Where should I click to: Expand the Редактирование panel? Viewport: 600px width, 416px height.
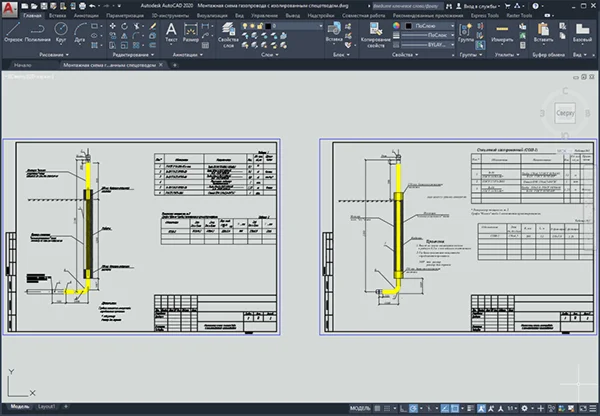[x=133, y=55]
